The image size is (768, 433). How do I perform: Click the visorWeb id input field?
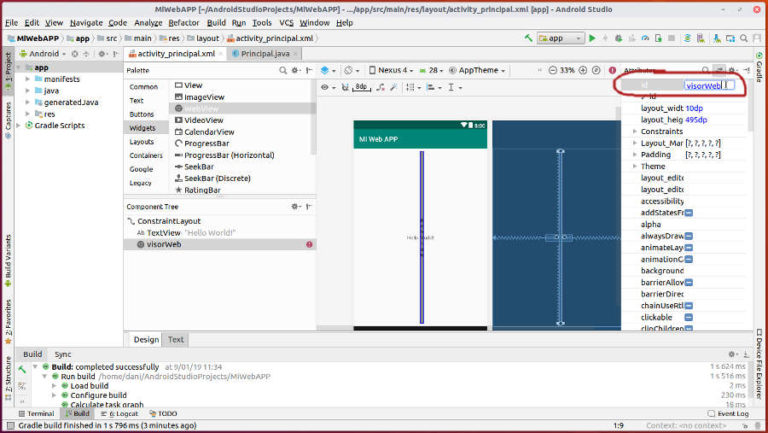[x=703, y=86]
